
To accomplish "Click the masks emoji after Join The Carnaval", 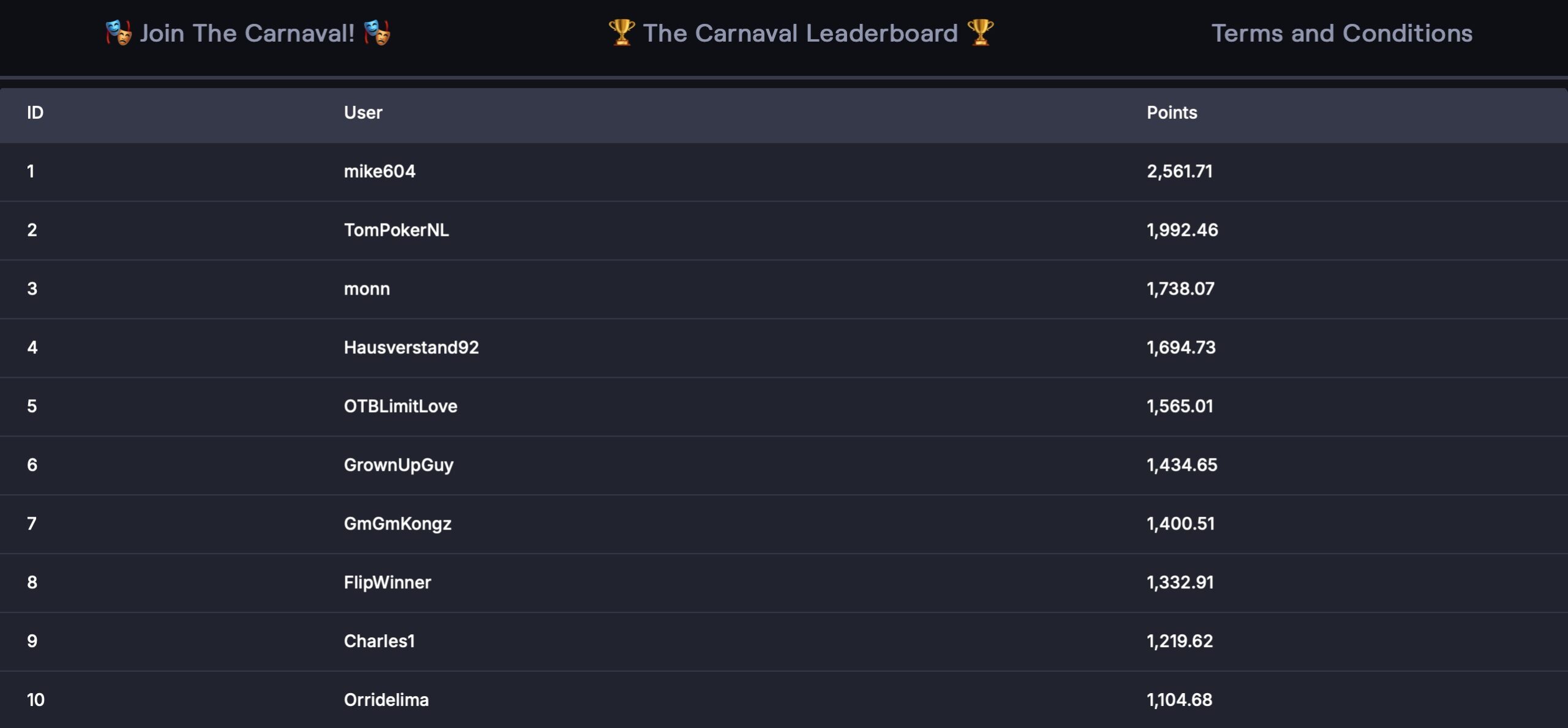I will (377, 33).
